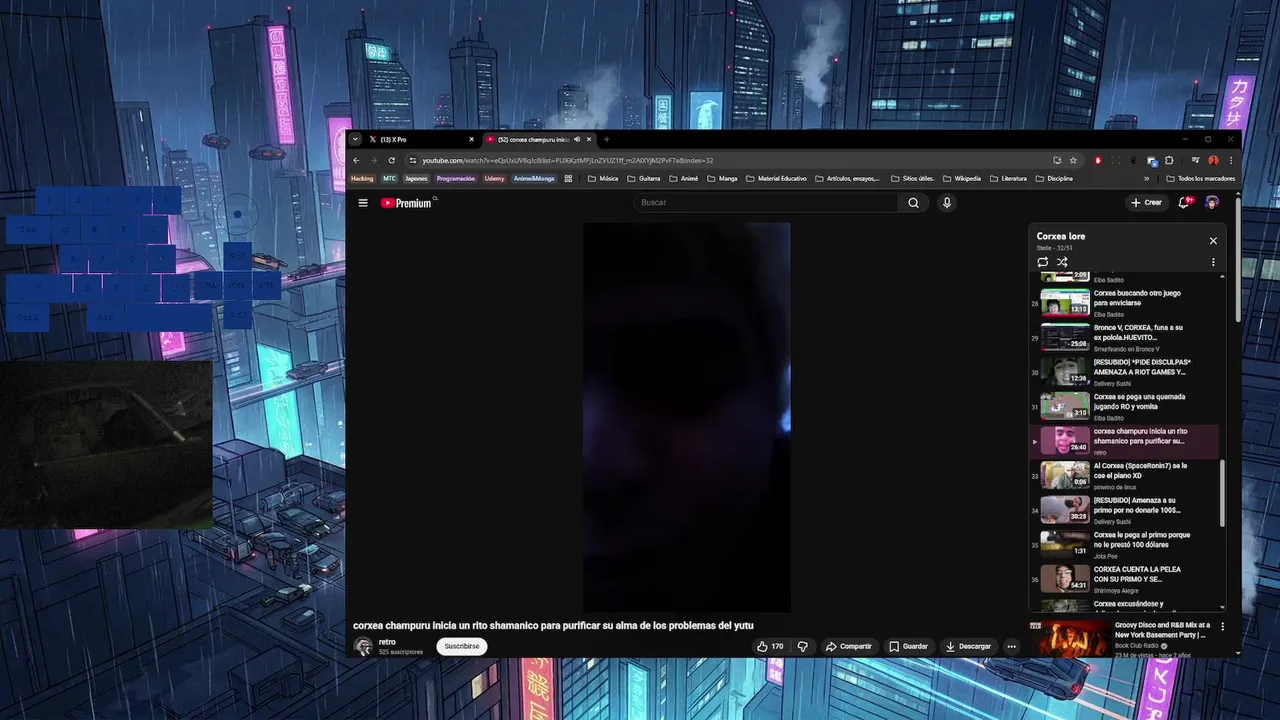This screenshot has width=1280, height=720.
Task: Click the playlist panel scrollbar thumb
Action: pyautogui.click(x=1222, y=493)
